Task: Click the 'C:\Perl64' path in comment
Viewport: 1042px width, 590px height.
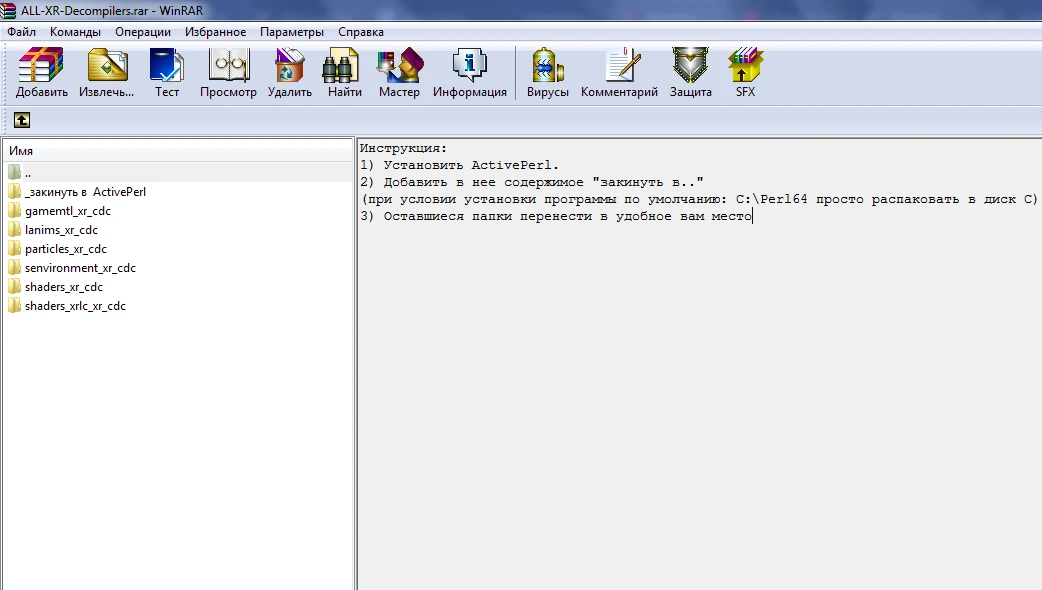Action: click(772, 199)
